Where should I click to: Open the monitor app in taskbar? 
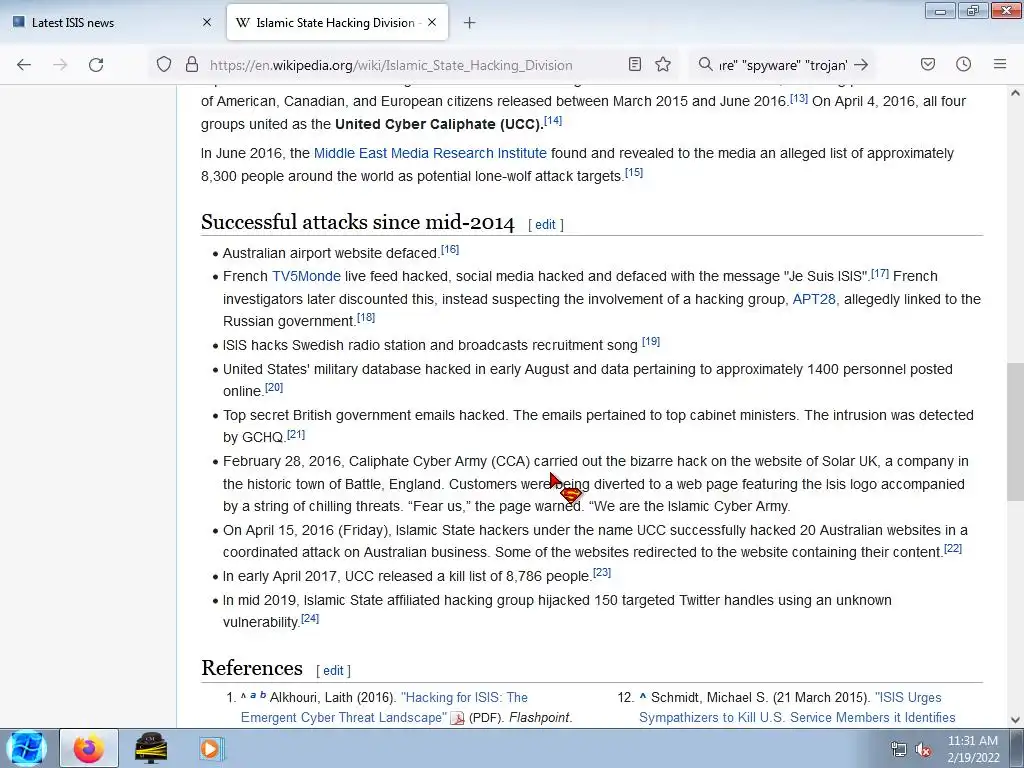pyautogui.click(x=151, y=748)
